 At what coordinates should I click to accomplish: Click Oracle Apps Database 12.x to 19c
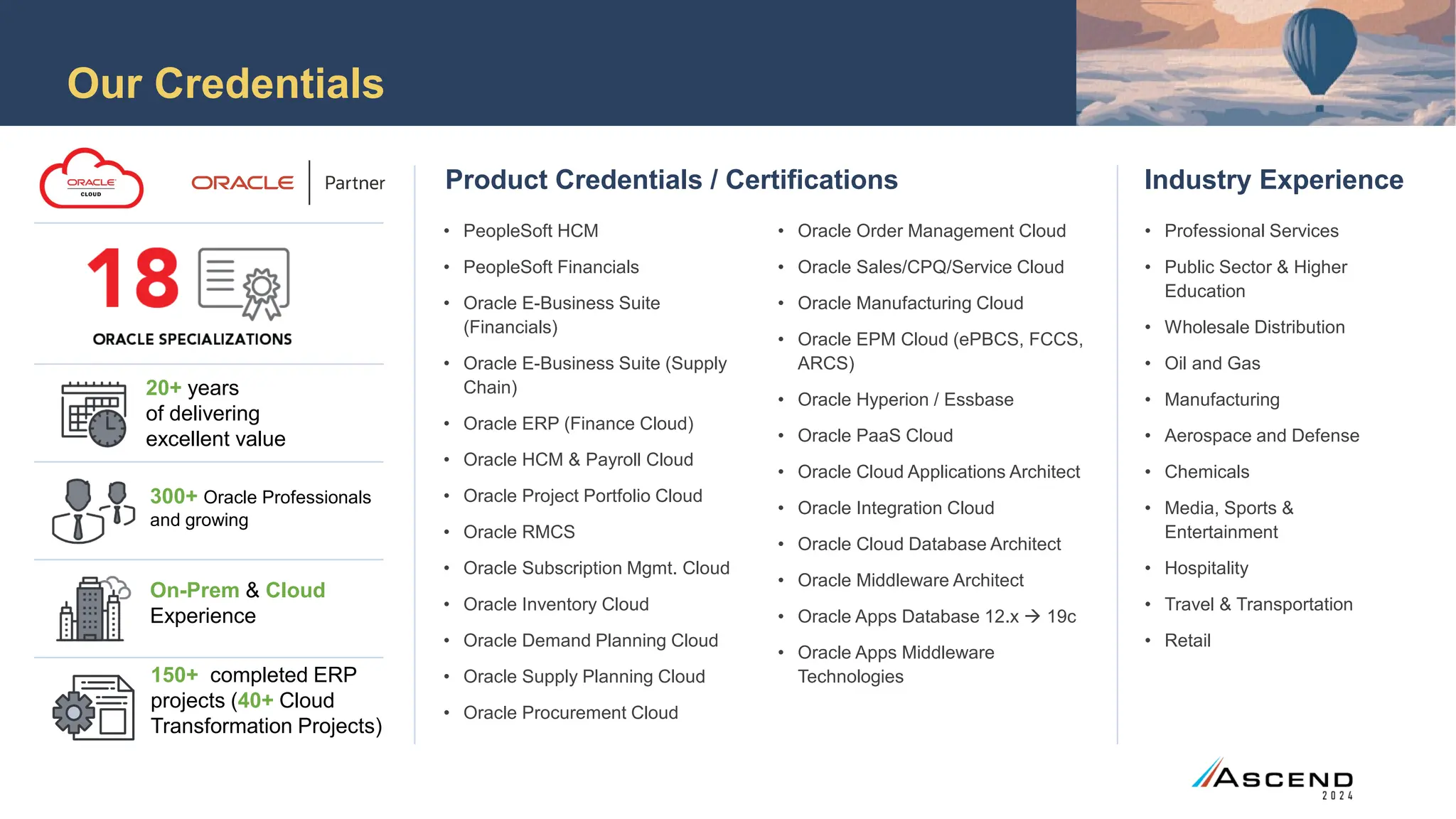(x=936, y=616)
